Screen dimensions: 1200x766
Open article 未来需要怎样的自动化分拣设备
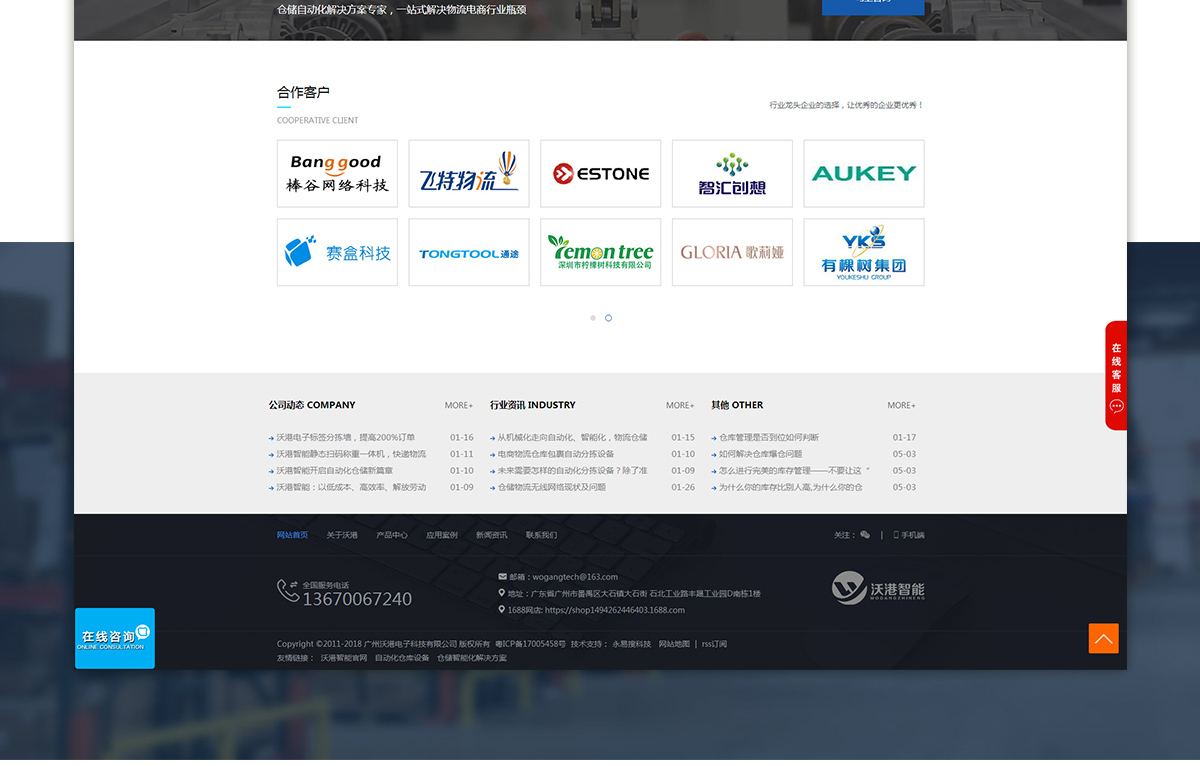[x=572, y=471]
